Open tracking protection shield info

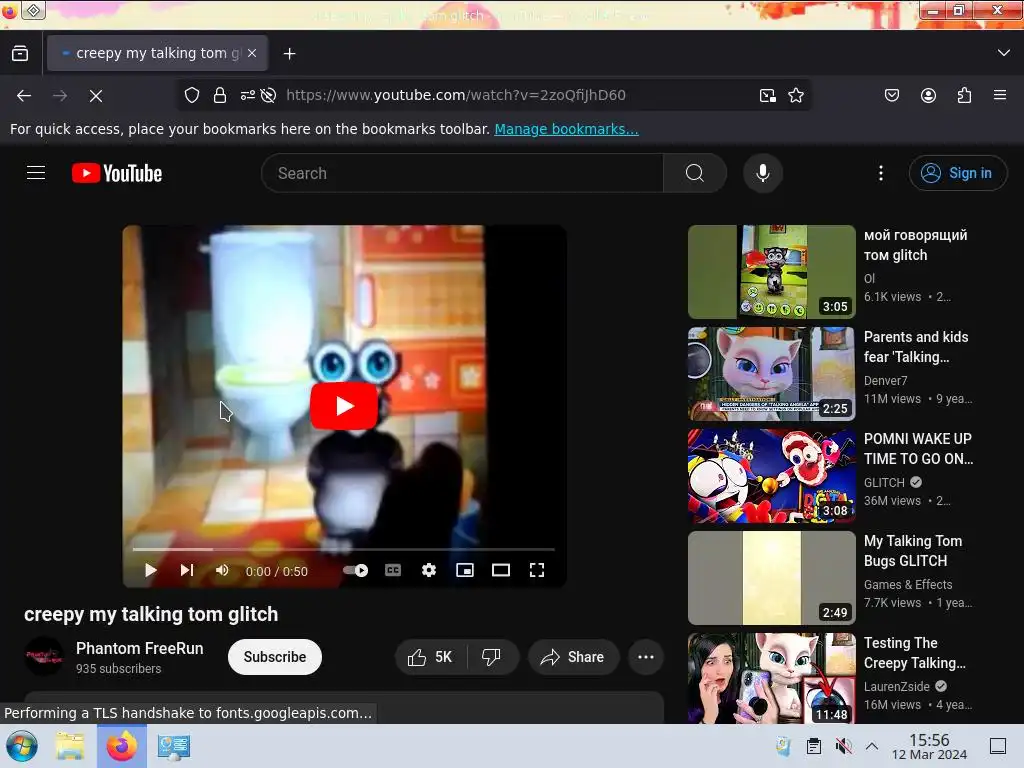(191, 95)
